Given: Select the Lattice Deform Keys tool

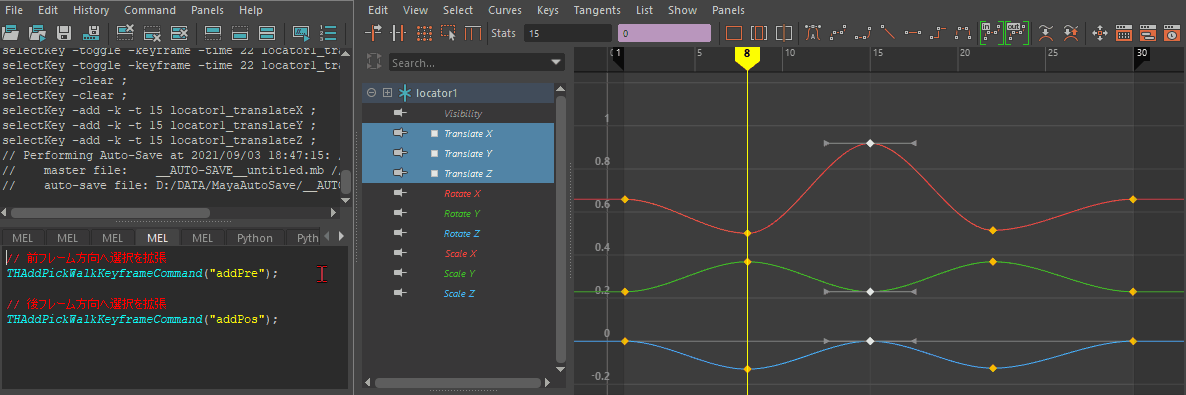Looking at the screenshot, I should 424,33.
